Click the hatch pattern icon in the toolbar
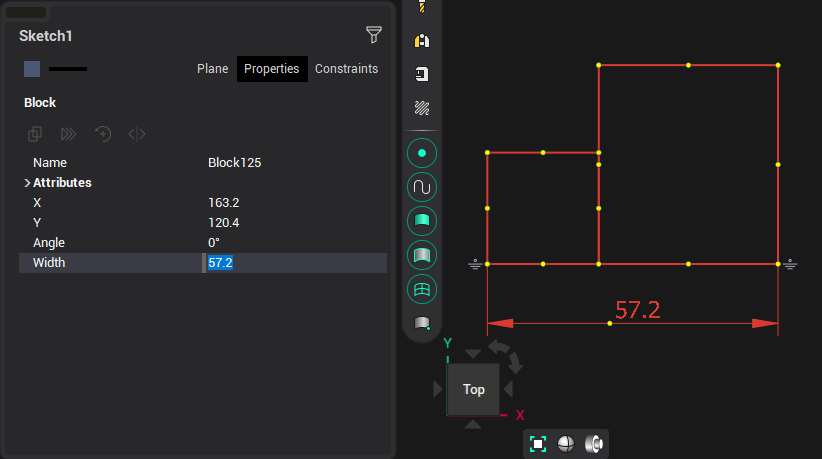822x459 pixels. point(422,108)
